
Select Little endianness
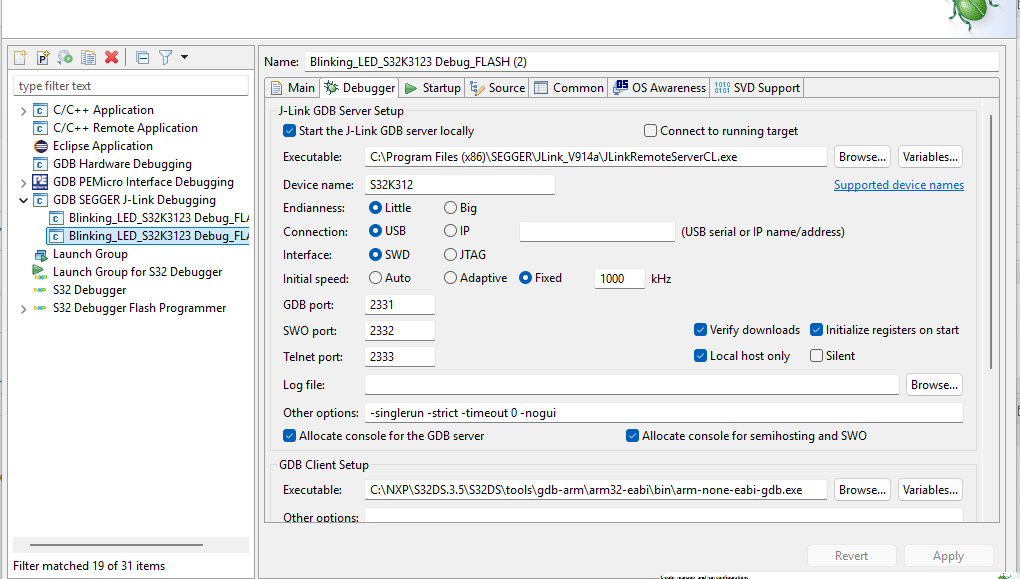pyautogui.click(x=375, y=208)
